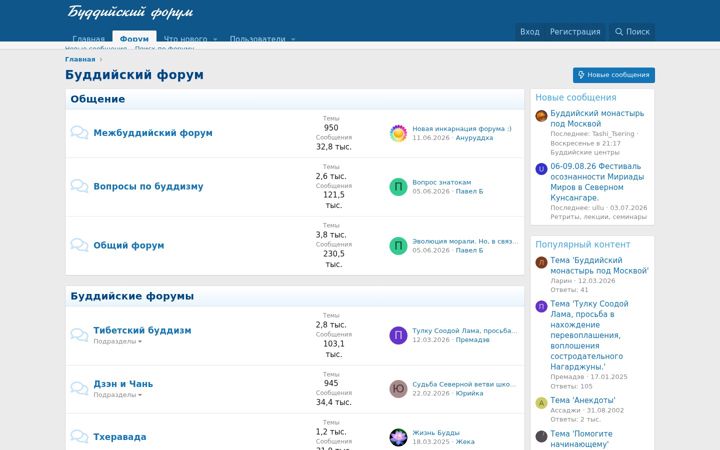Click the Тибетский буддизм speech-bubble icon
The image size is (720, 450).
tap(79, 335)
